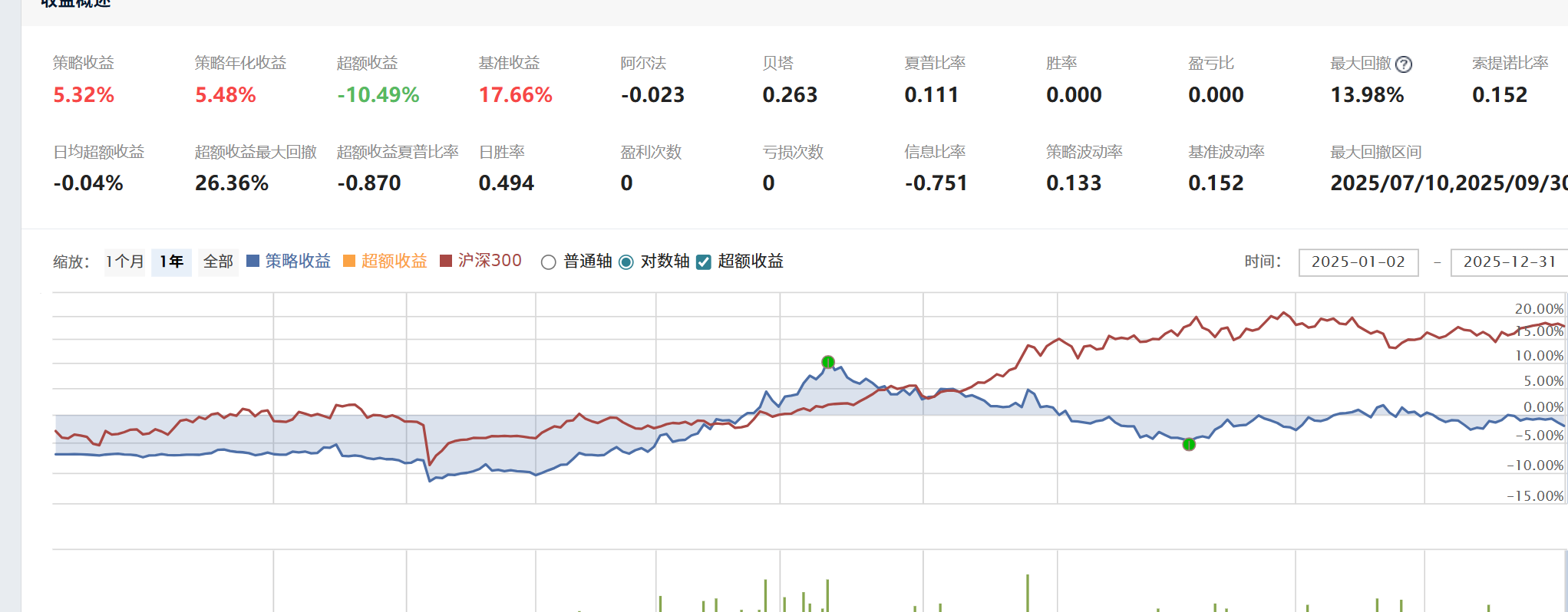Image resolution: width=1568 pixels, height=612 pixels.
Task: Show the 全部 time range
Action: pos(218,262)
